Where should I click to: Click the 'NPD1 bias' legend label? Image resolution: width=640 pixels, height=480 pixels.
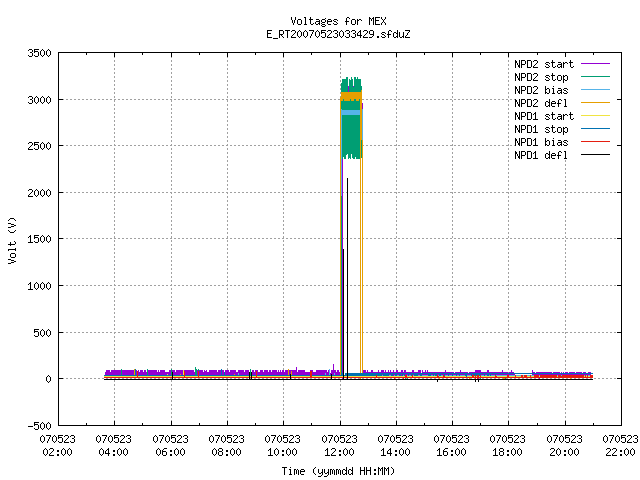pyautogui.click(x=541, y=142)
